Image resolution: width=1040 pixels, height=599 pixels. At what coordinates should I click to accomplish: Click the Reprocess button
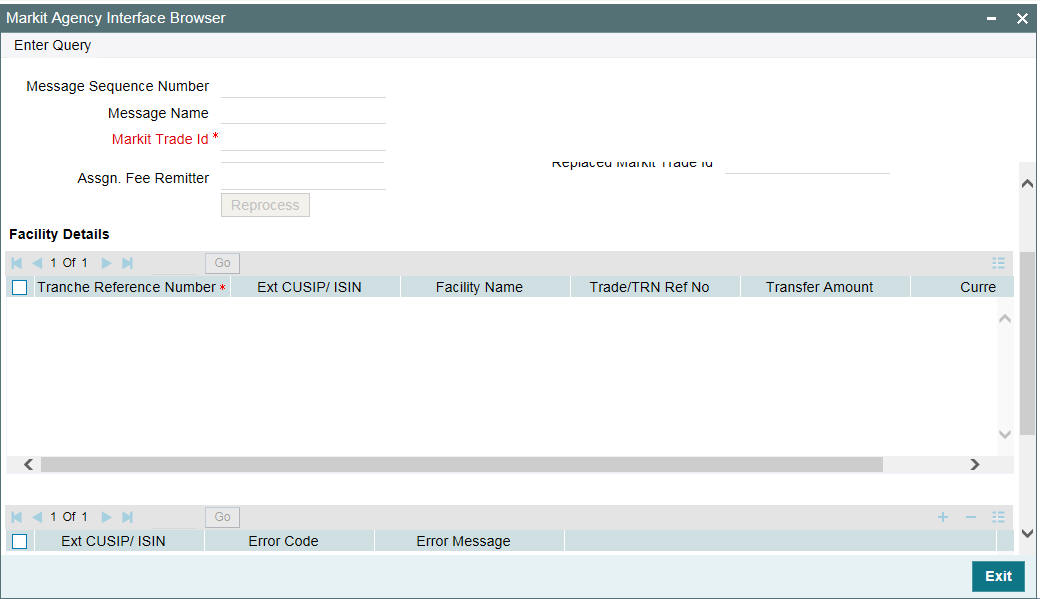265,205
